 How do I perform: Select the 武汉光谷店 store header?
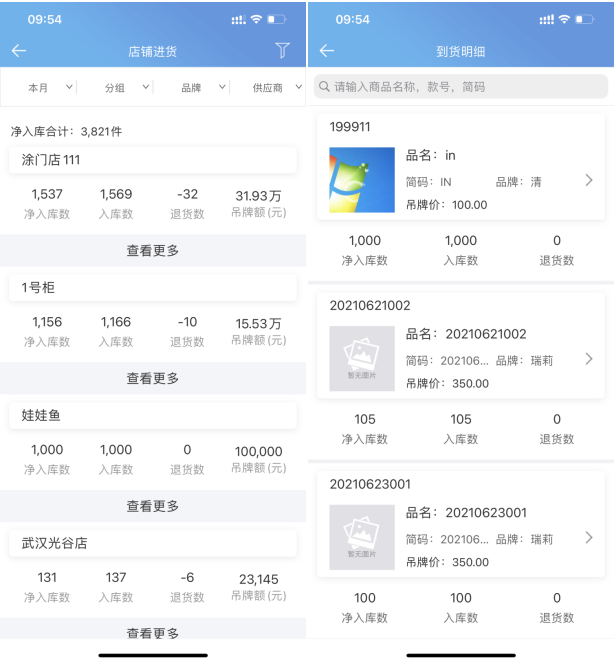[x=153, y=543]
